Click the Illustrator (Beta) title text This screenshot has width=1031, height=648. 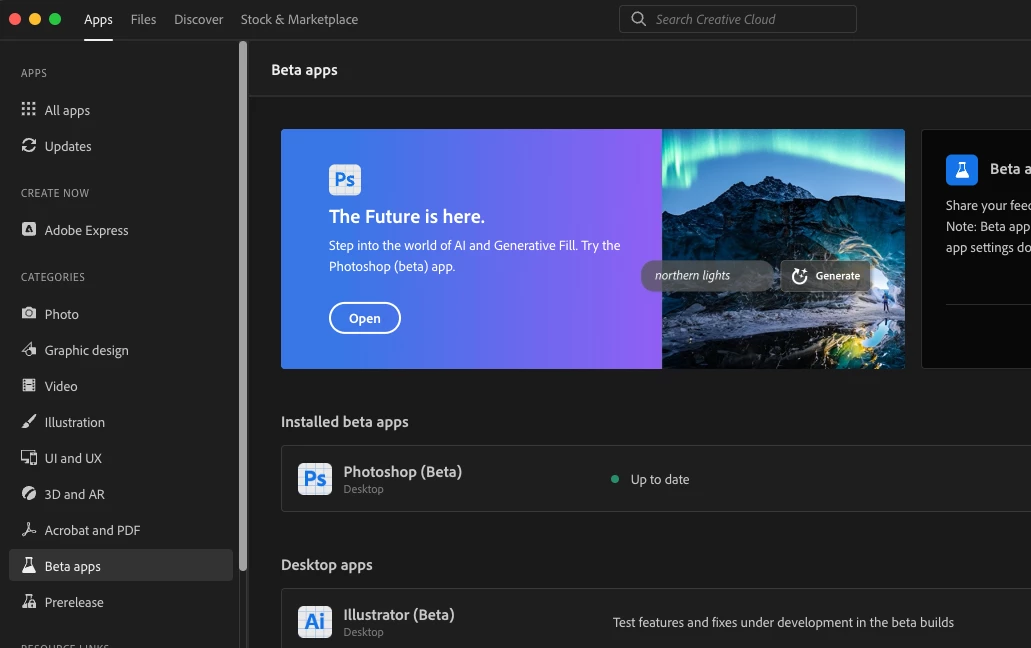point(398,614)
